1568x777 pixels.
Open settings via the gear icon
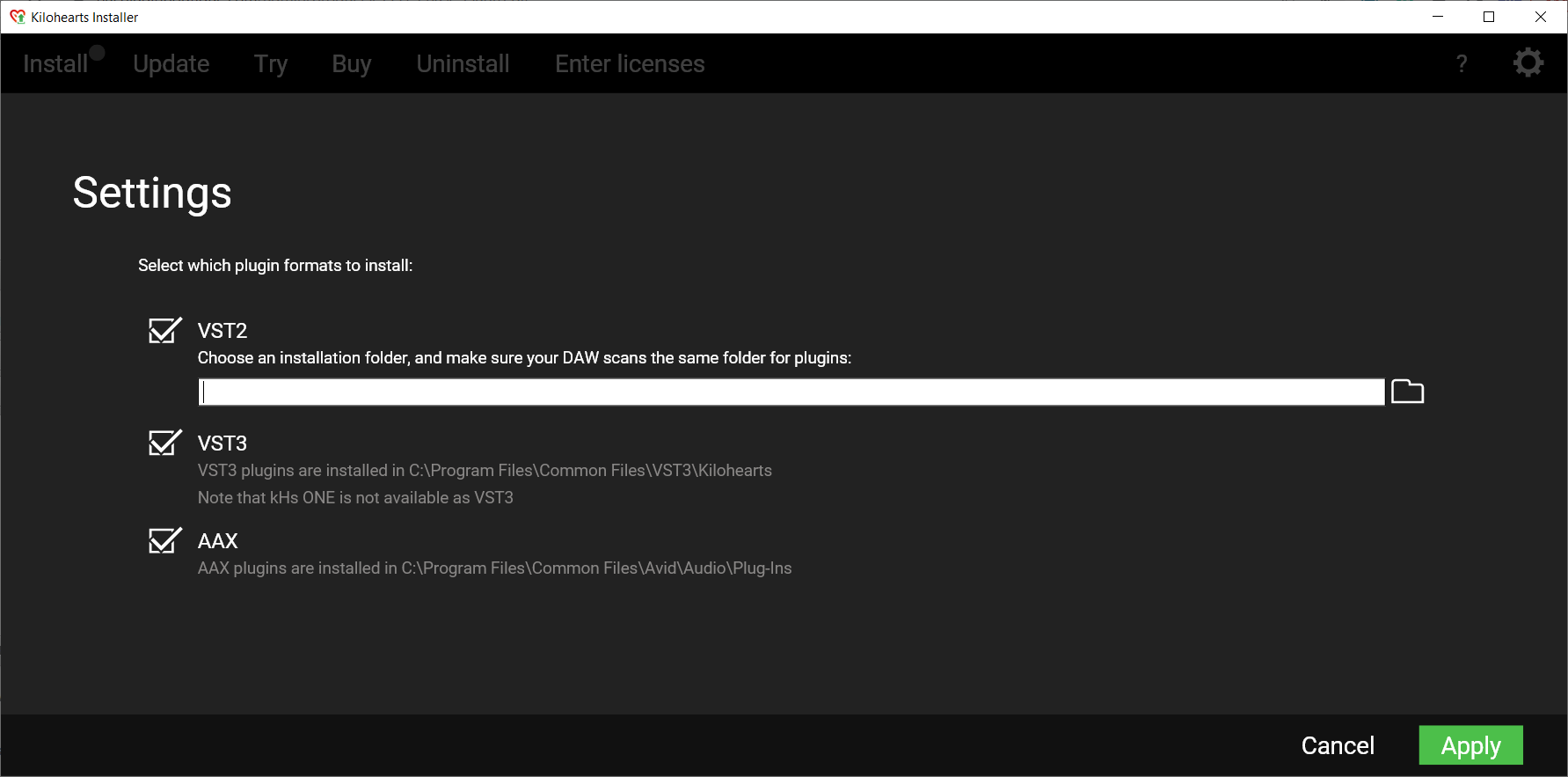coord(1528,62)
